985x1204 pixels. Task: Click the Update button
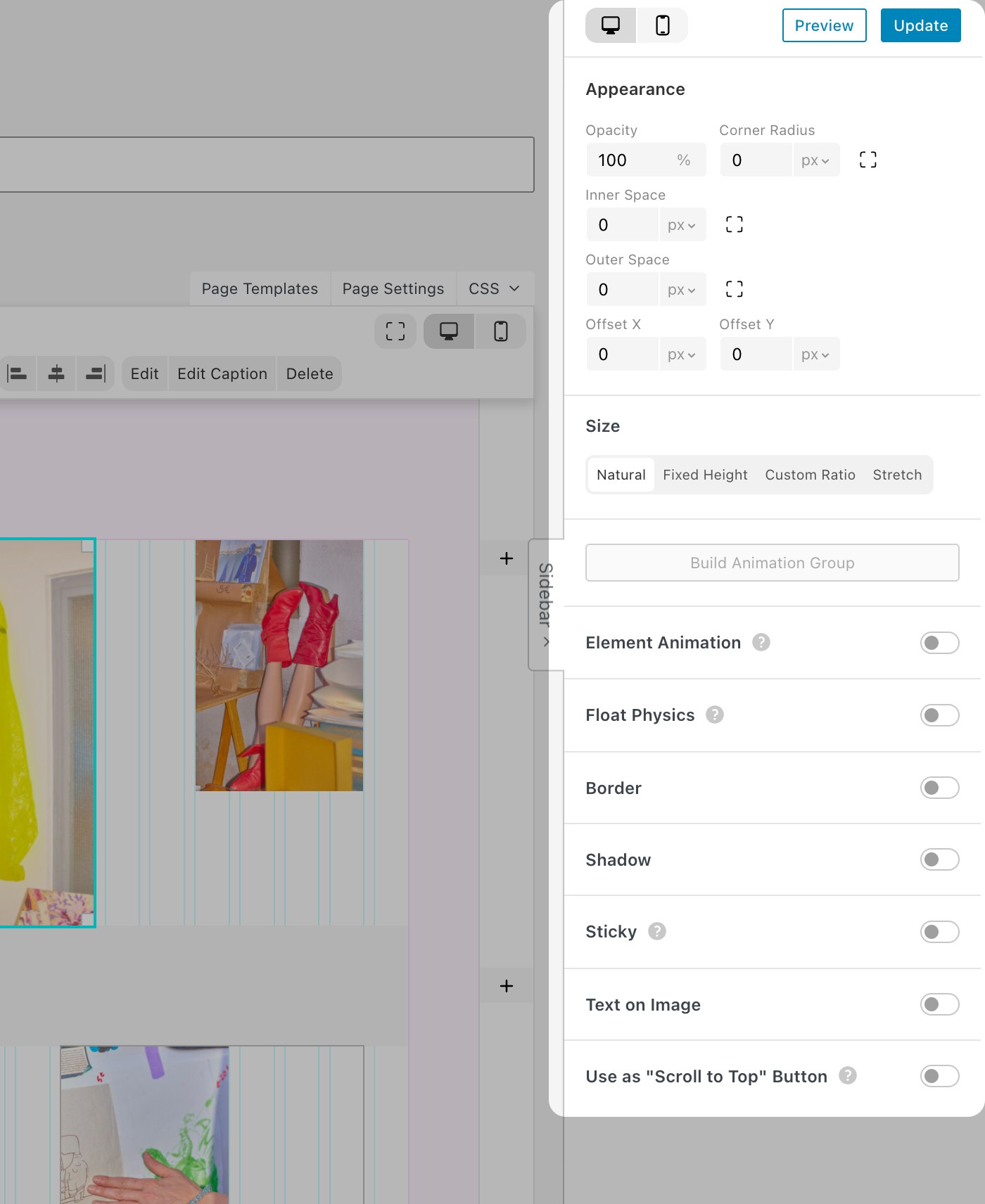[x=920, y=25]
